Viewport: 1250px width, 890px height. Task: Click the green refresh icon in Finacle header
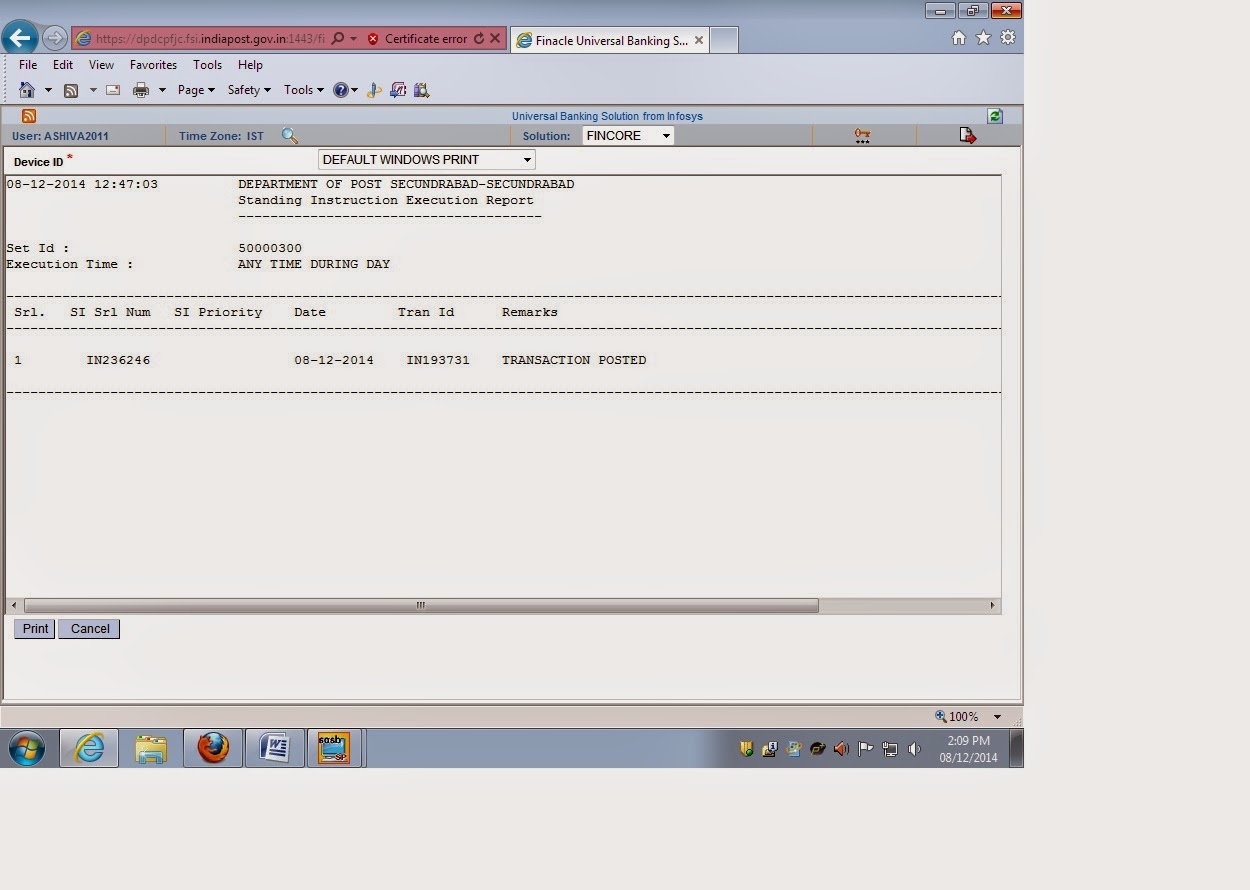pos(995,116)
